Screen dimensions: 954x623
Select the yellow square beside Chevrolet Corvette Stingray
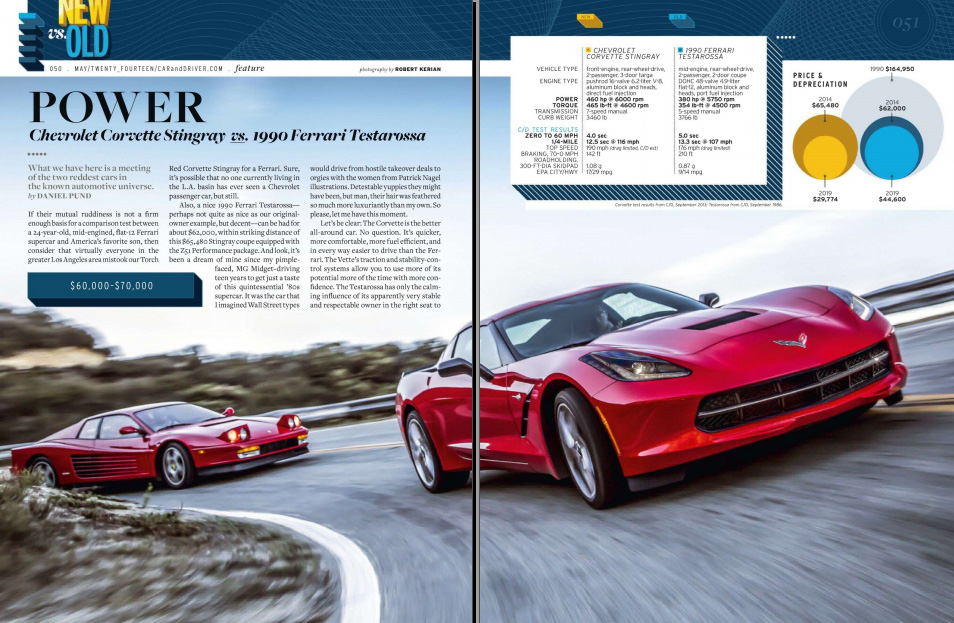(588, 50)
